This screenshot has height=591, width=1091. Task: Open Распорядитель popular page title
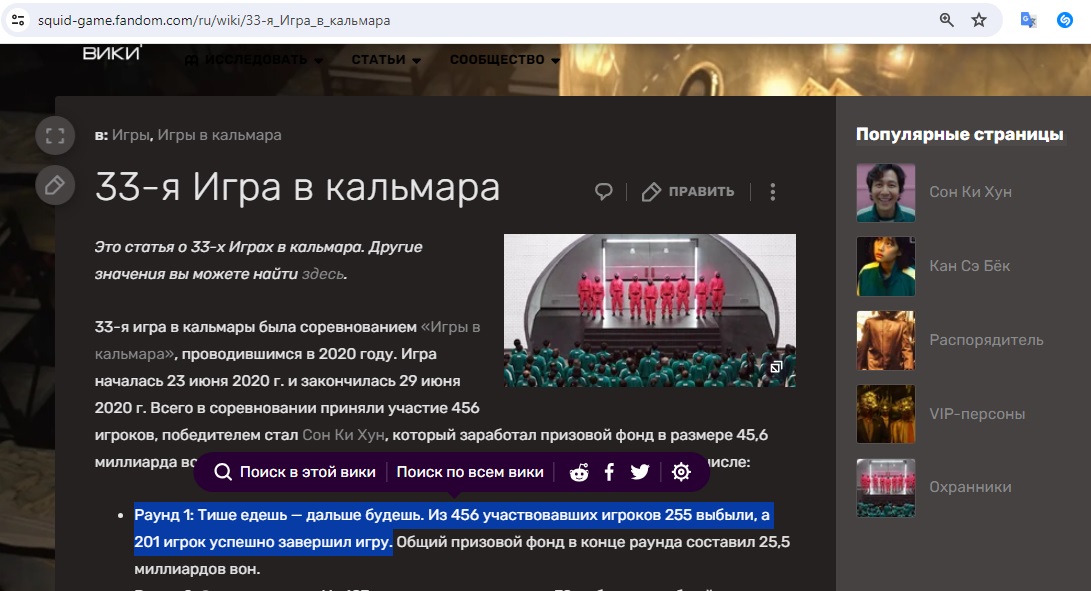tap(987, 340)
